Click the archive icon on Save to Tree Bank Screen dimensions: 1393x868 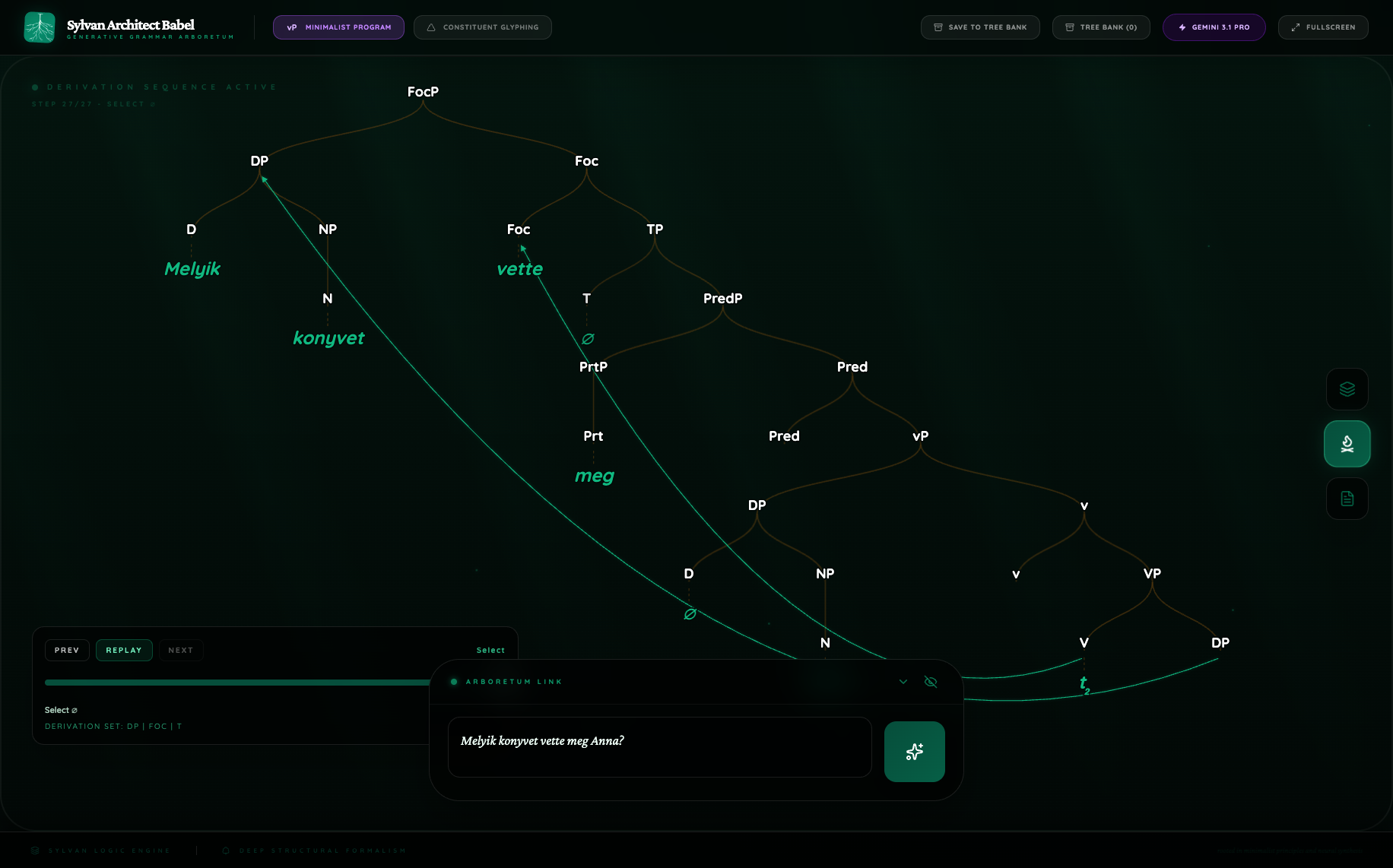pos(938,27)
